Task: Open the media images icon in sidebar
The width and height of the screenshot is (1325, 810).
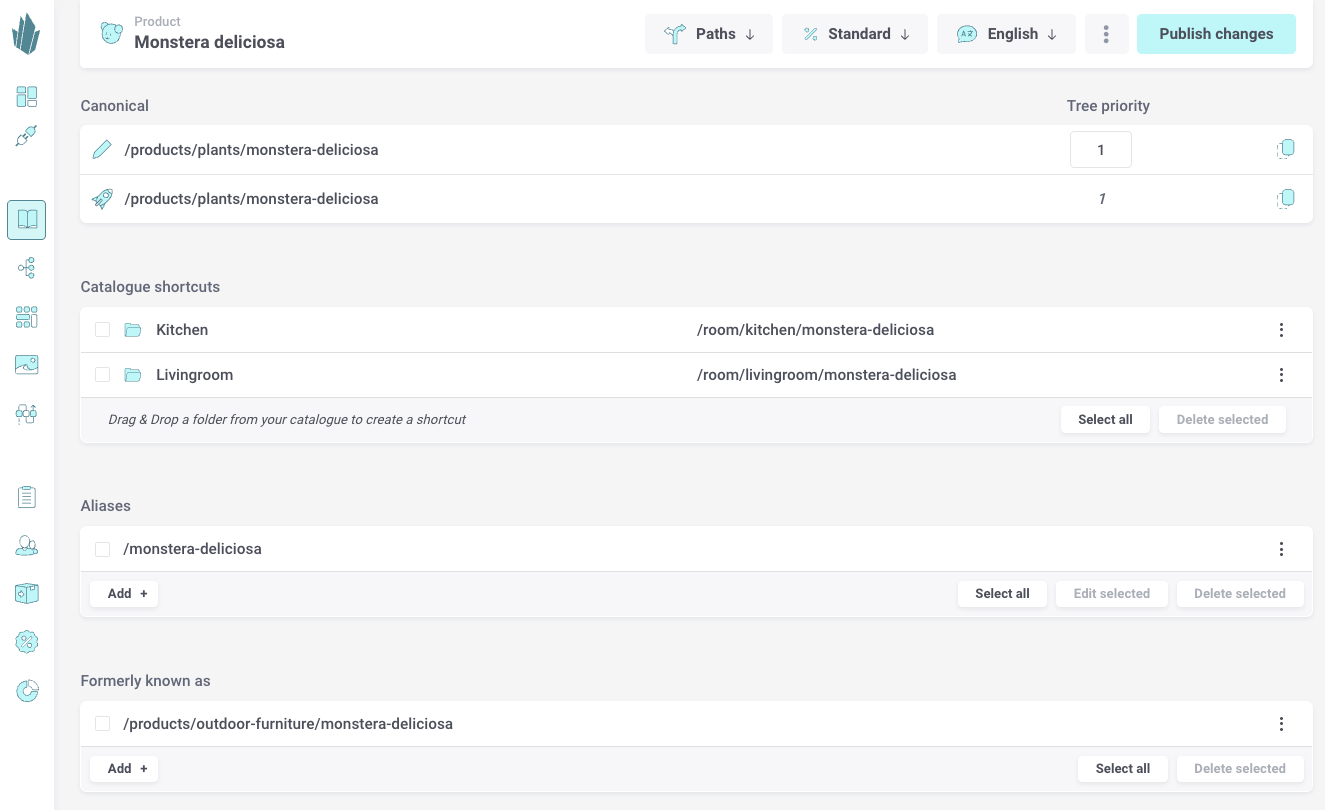Action: click(27, 365)
